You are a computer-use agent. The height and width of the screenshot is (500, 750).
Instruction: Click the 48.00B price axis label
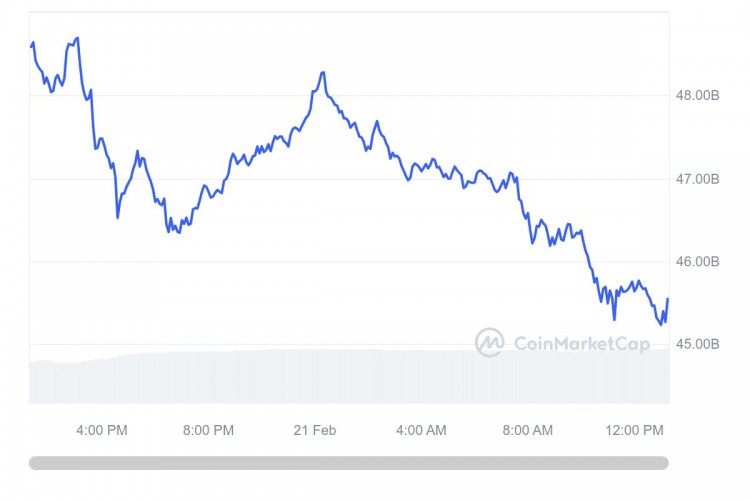coord(697,95)
